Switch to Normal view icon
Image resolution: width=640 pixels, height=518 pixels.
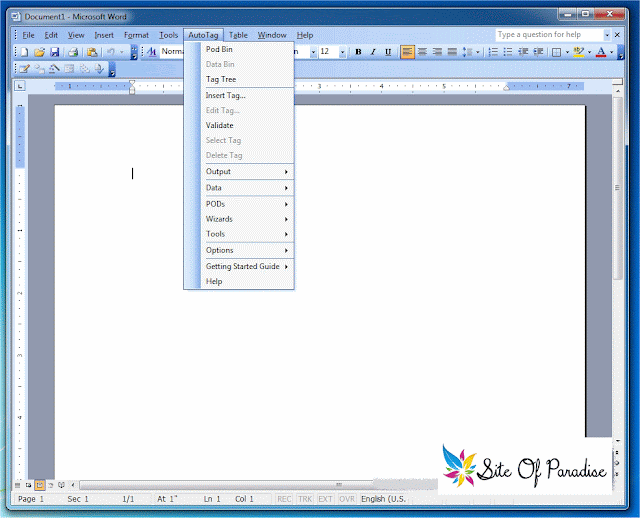[17, 485]
